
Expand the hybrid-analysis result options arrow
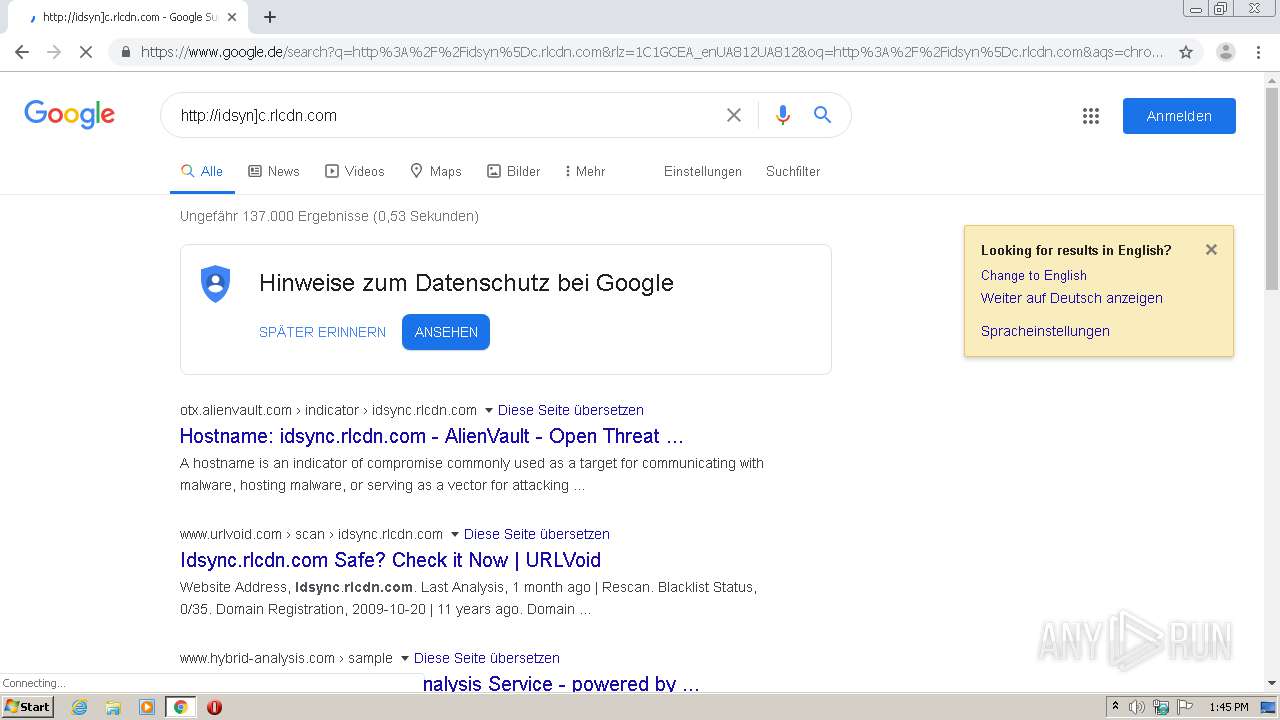pos(405,658)
